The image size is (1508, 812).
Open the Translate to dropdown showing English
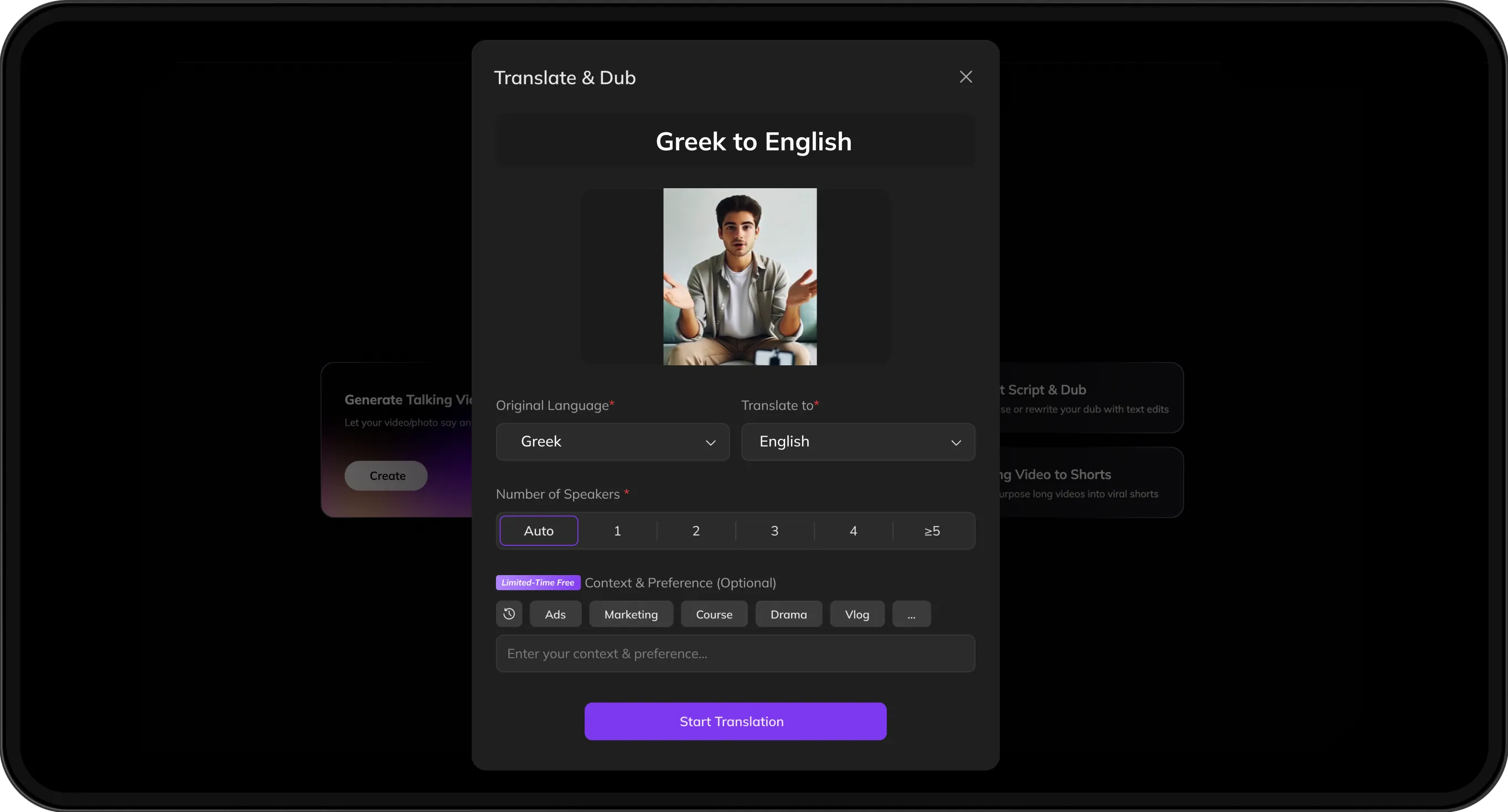858,441
